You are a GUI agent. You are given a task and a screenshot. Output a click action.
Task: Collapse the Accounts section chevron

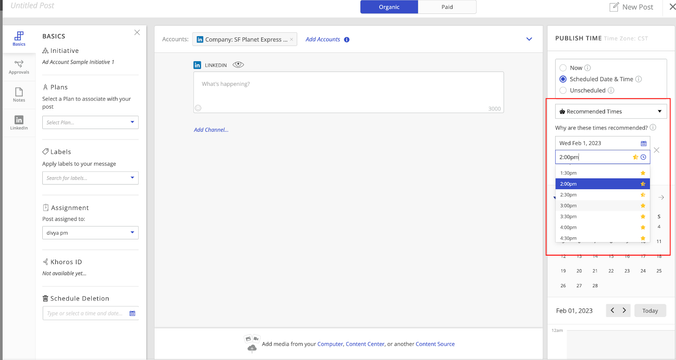coord(529,39)
